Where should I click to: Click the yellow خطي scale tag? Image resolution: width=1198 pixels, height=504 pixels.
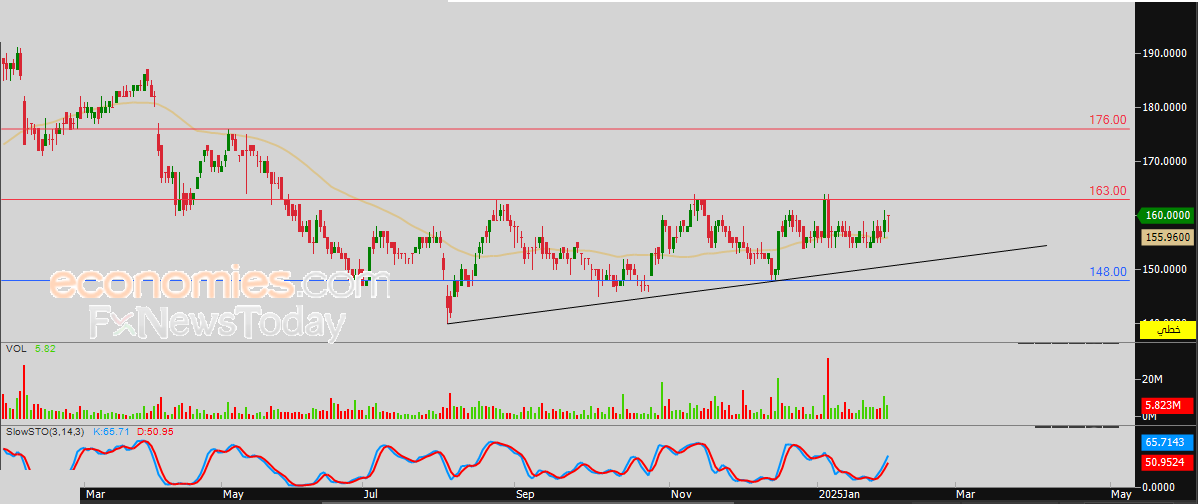pyautogui.click(x=1167, y=330)
